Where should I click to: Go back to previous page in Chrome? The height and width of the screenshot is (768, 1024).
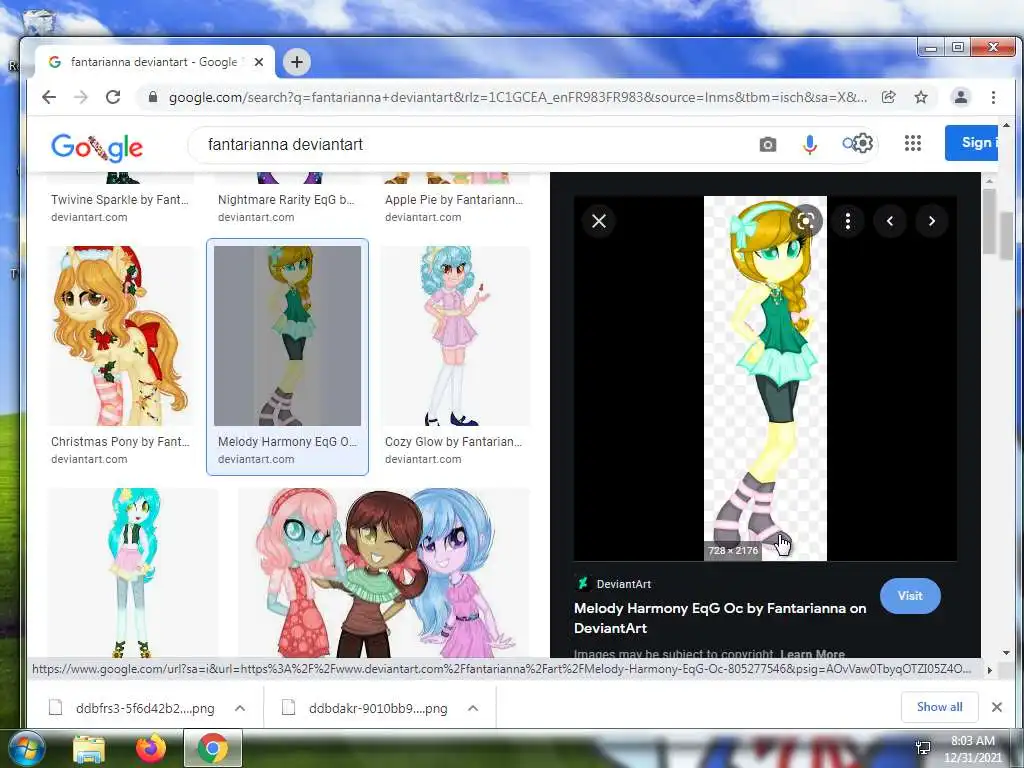pyautogui.click(x=49, y=97)
